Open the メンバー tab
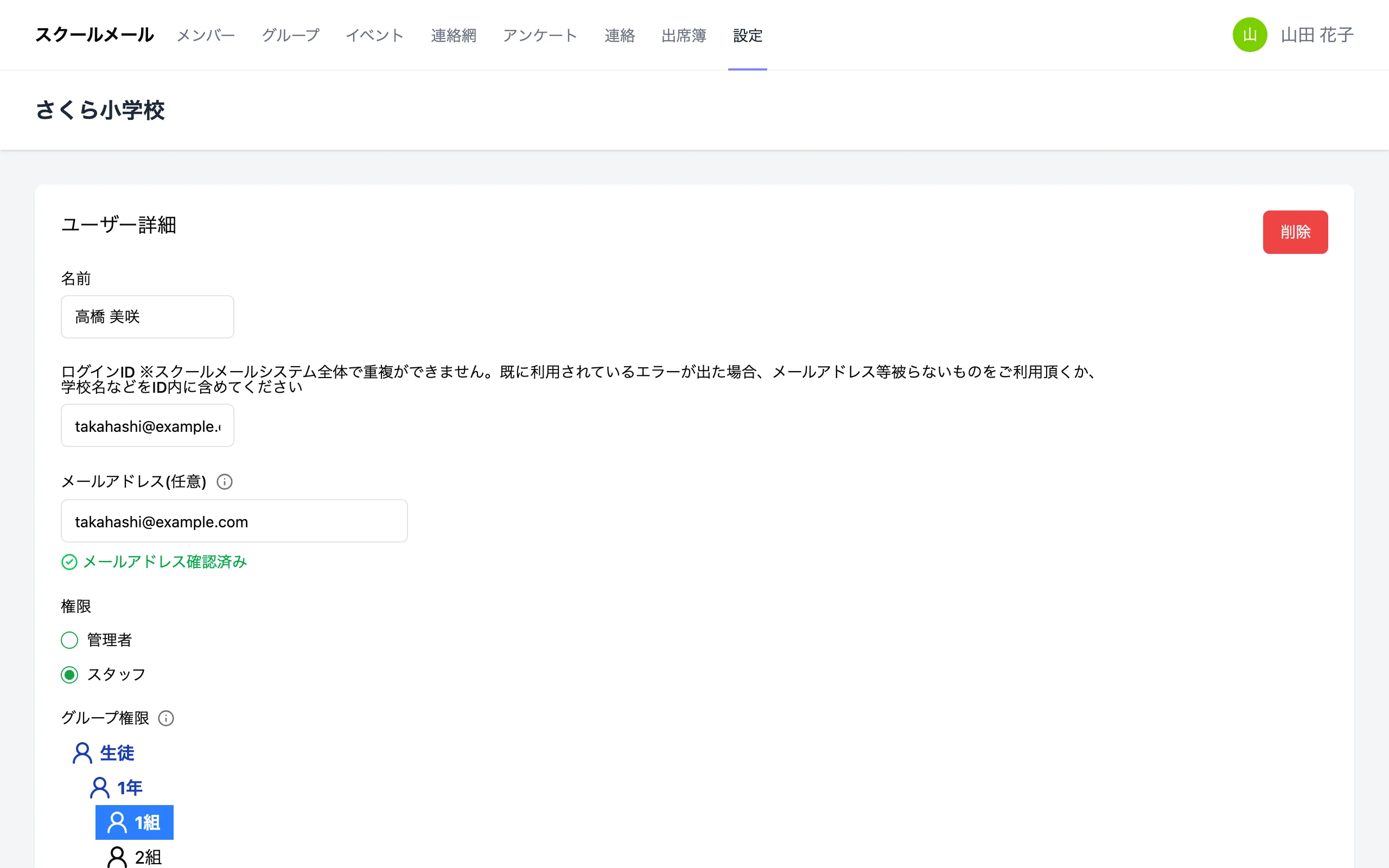Image resolution: width=1389 pixels, height=868 pixels. click(206, 36)
